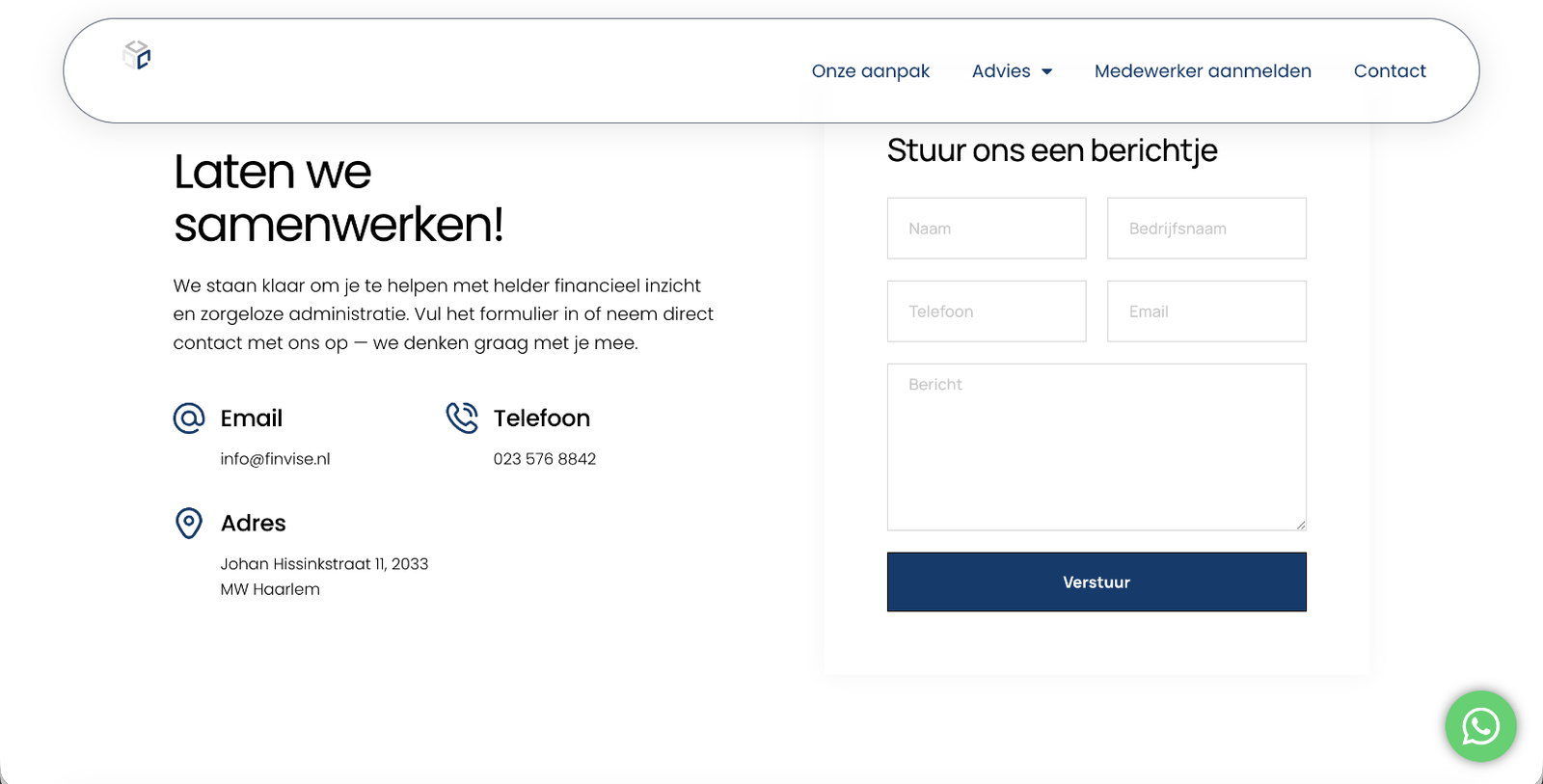The height and width of the screenshot is (784, 1543).
Task: Click the 'Laten we samenwerken!' heading
Action: tap(338, 199)
